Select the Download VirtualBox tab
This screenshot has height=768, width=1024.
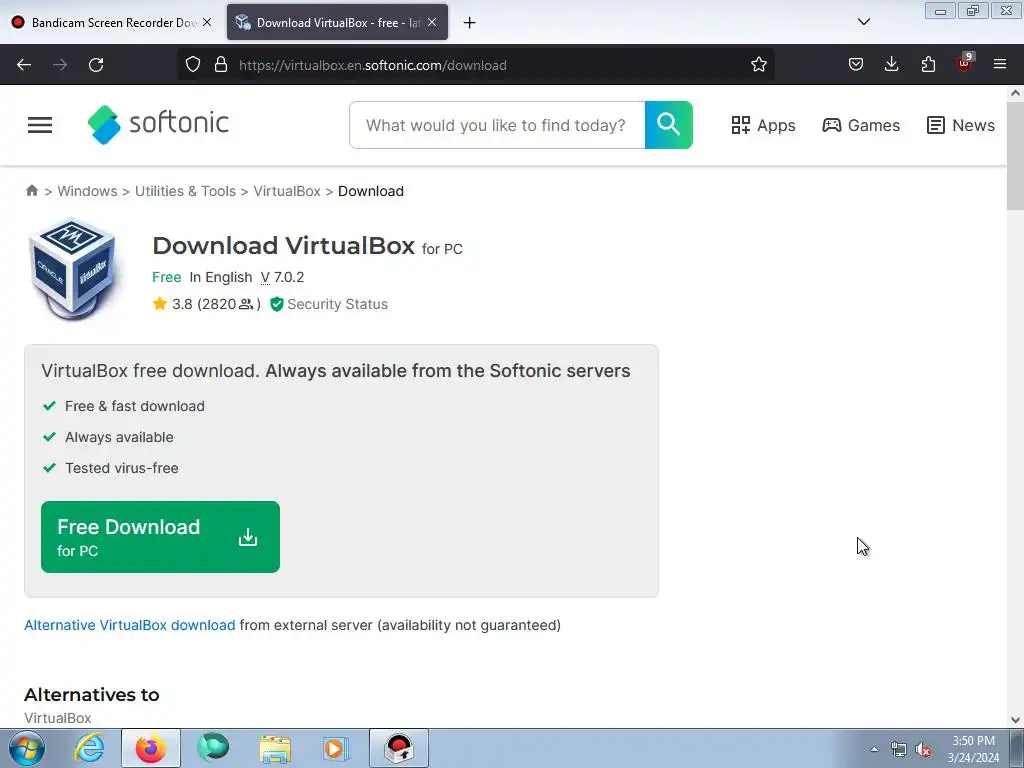337,22
